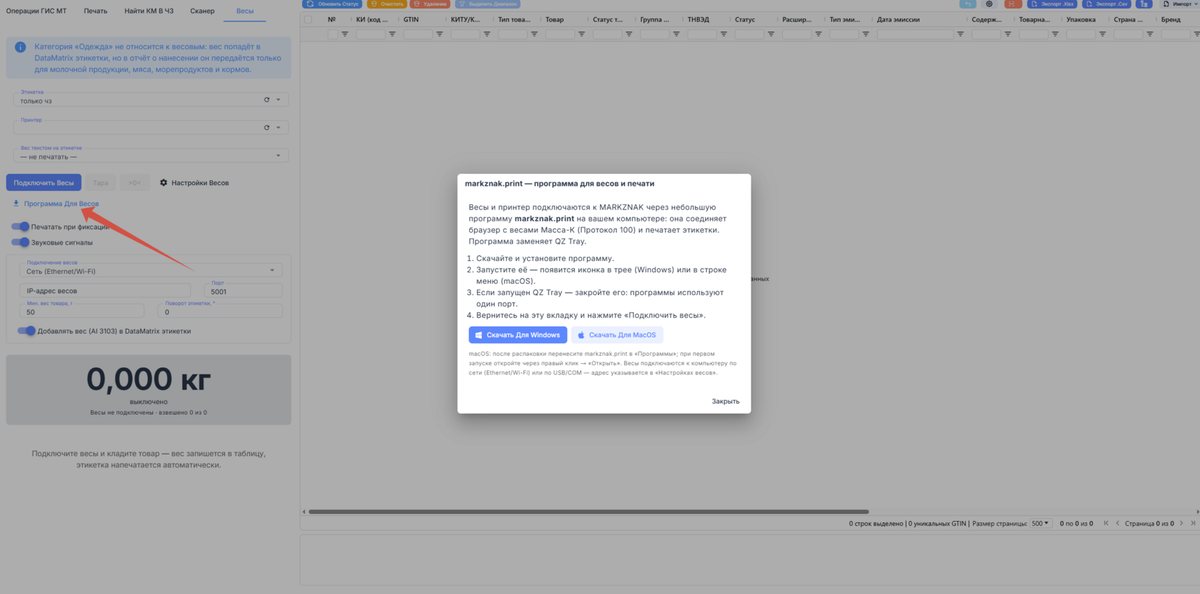Sort by the GTIN column header
Screen dimensions: 1200x594
point(411,19)
